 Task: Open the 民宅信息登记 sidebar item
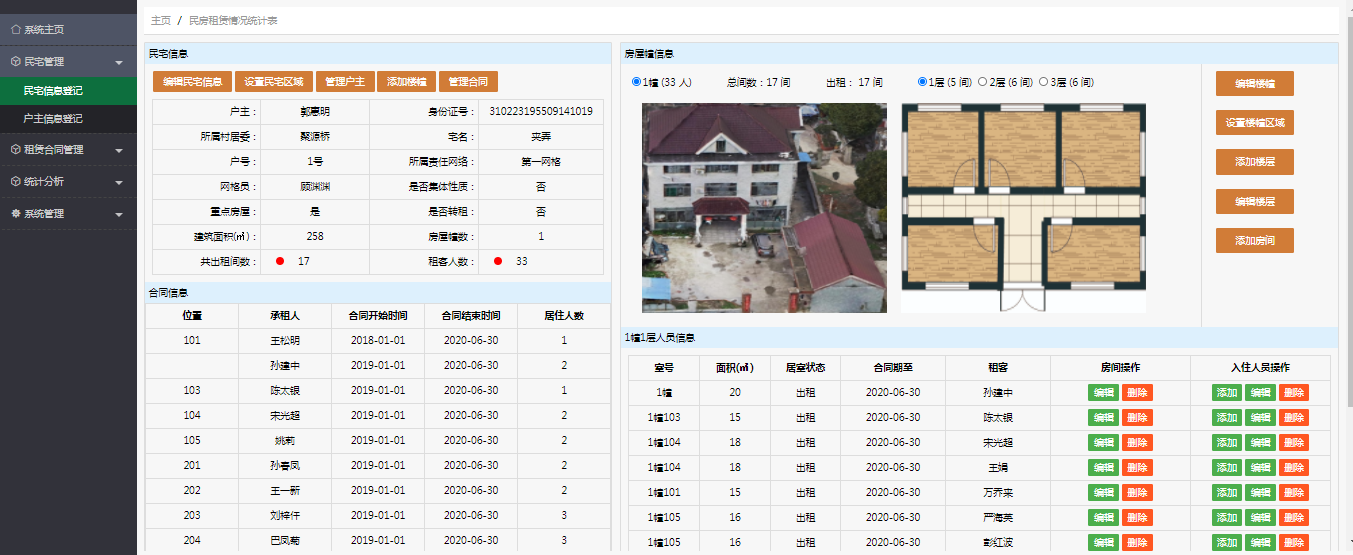tap(53, 91)
